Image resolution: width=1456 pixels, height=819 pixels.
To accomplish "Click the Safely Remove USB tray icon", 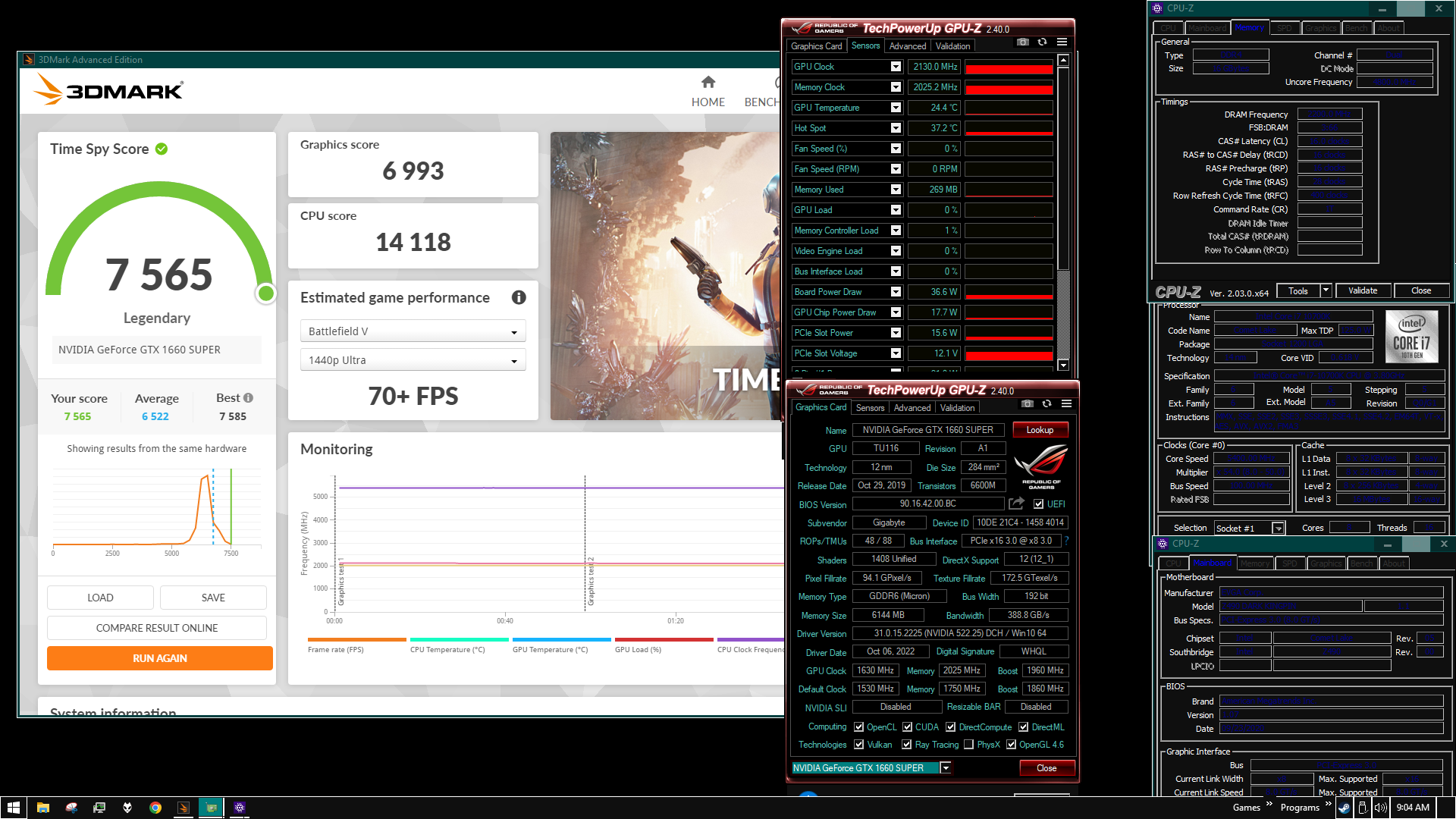I will click(1362, 808).
